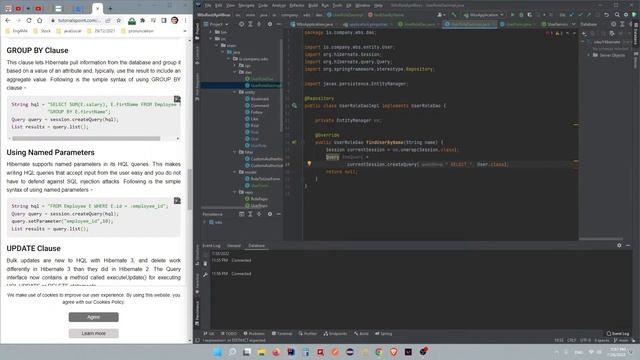Click the GROUP BY code horizontal scrollbar
640x360 pixels.
click(x=86, y=138)
